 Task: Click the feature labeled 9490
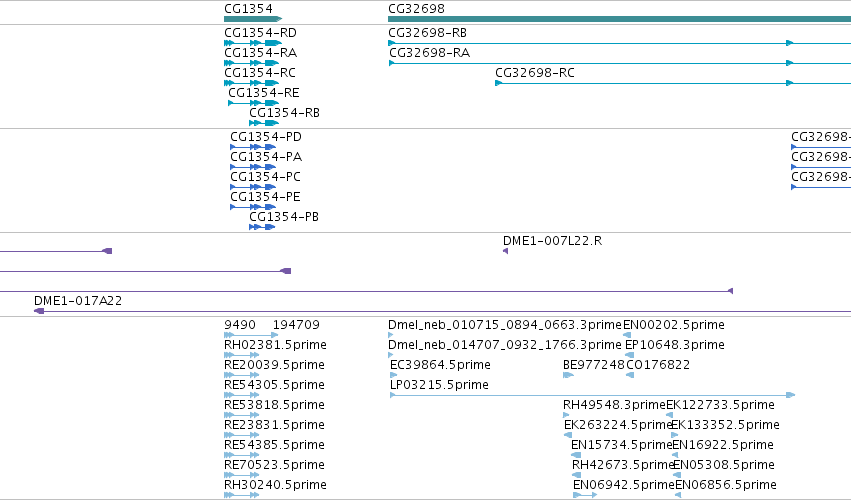point(240,325)
